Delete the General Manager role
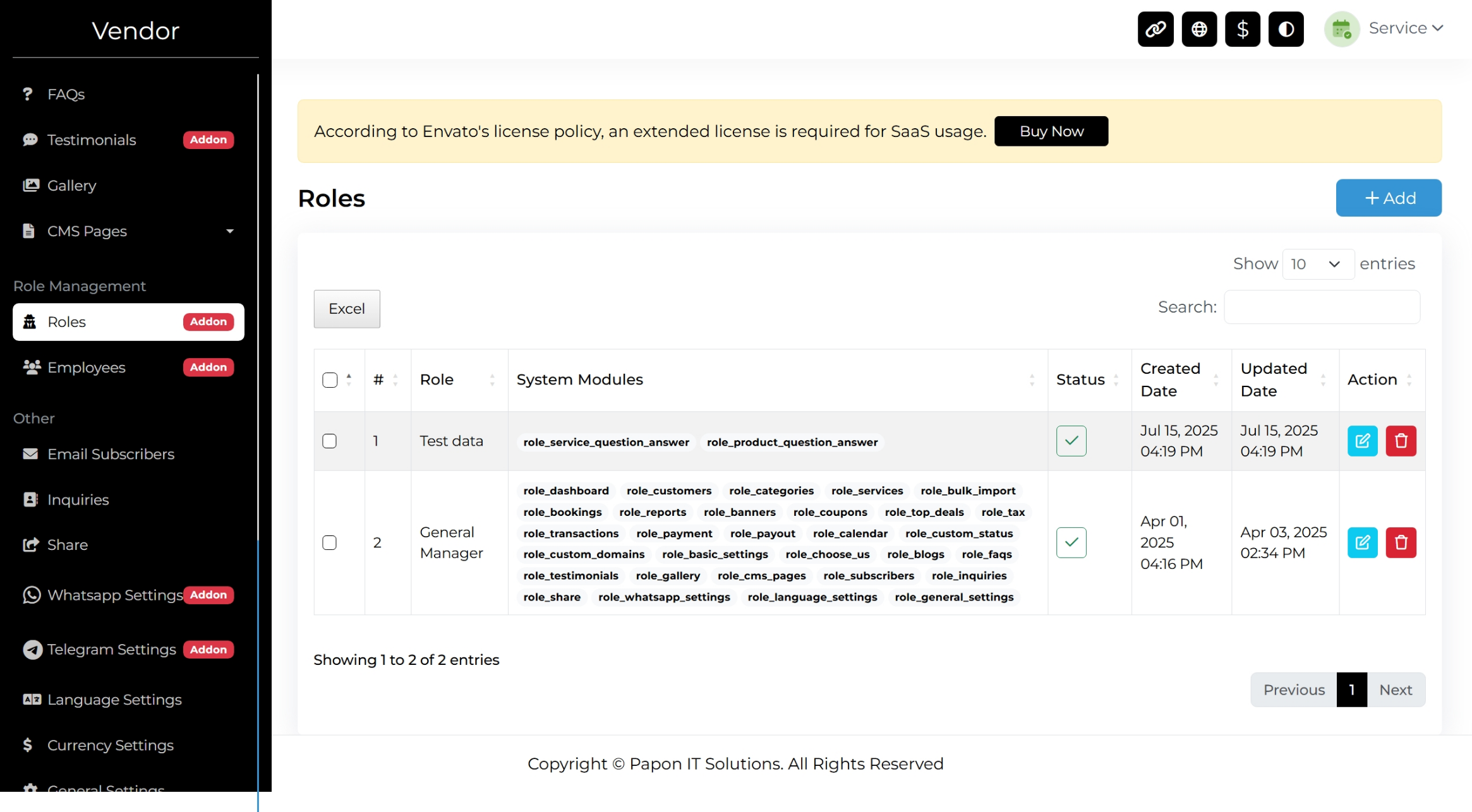1472x812 pixels. [1401, 542]
